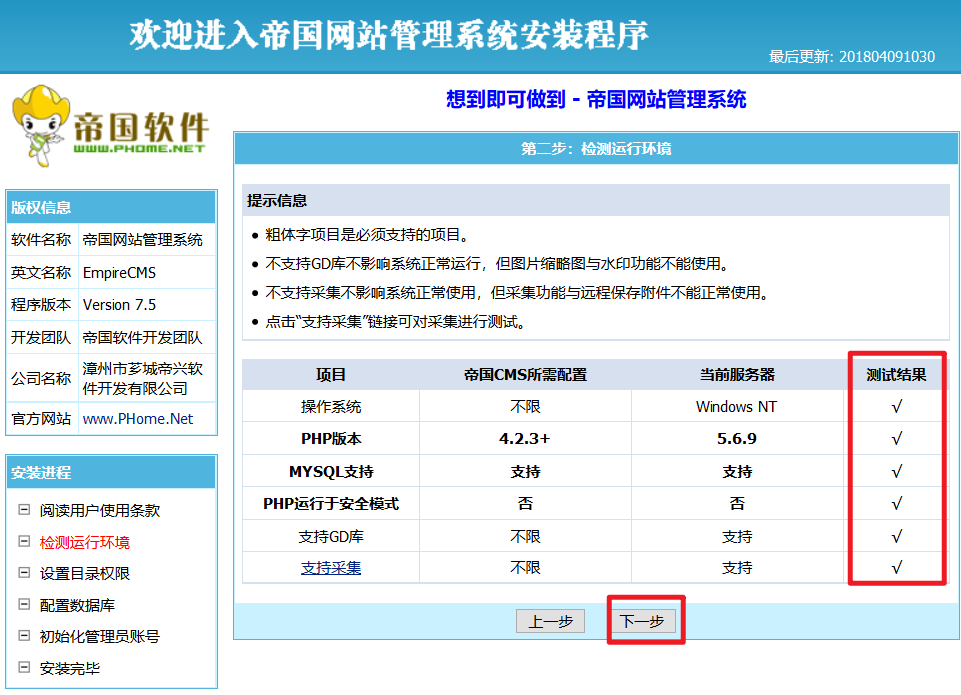Click the 支持GD库 item cell

point(331,536)
